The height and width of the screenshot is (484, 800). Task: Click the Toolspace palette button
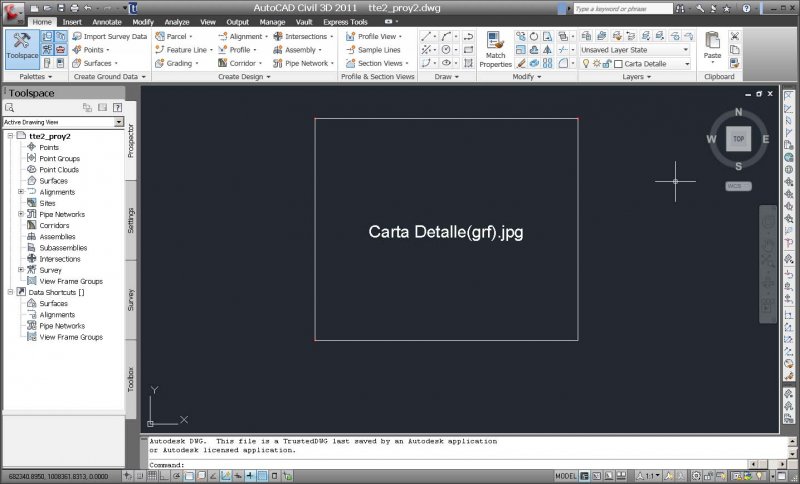pyautogui.click(x=22, y=45)
